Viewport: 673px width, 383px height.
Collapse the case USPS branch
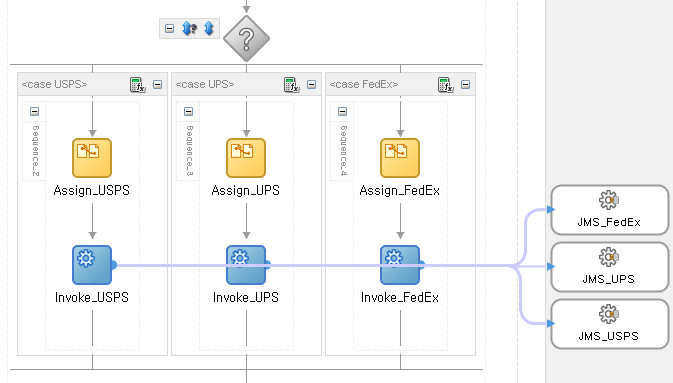pyautogui.click(x=158, y=85)
